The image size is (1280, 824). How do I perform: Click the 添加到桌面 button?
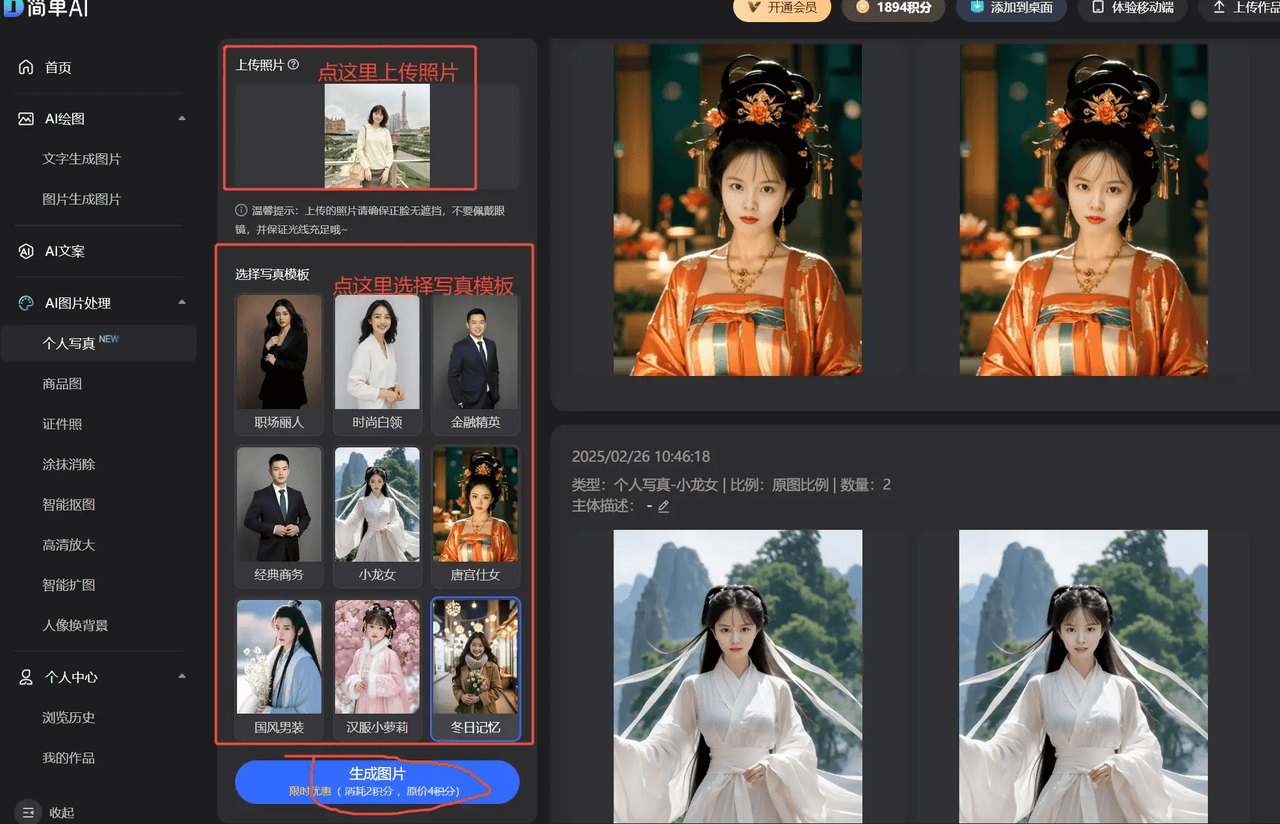(x=1011, y=8)
